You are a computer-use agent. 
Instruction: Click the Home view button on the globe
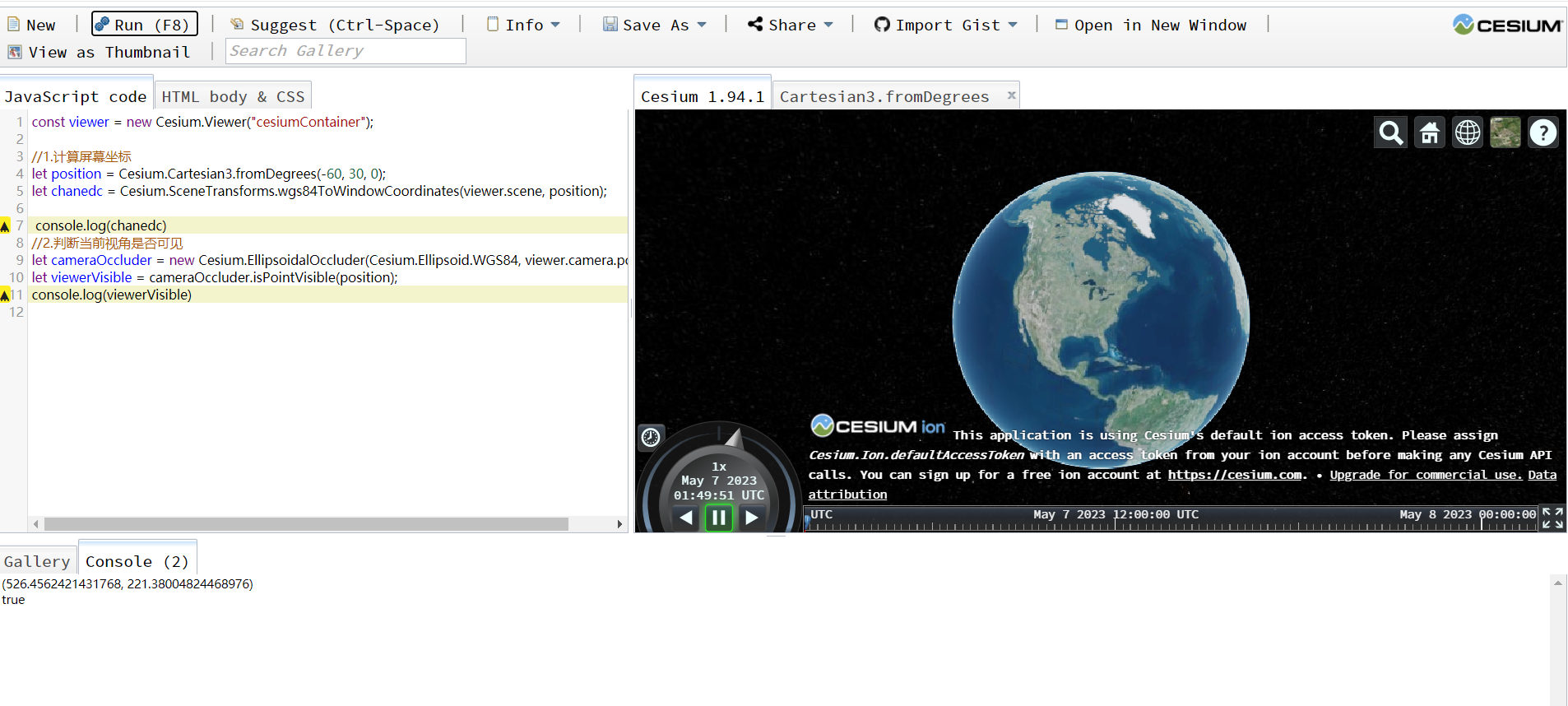(1430, 132)
